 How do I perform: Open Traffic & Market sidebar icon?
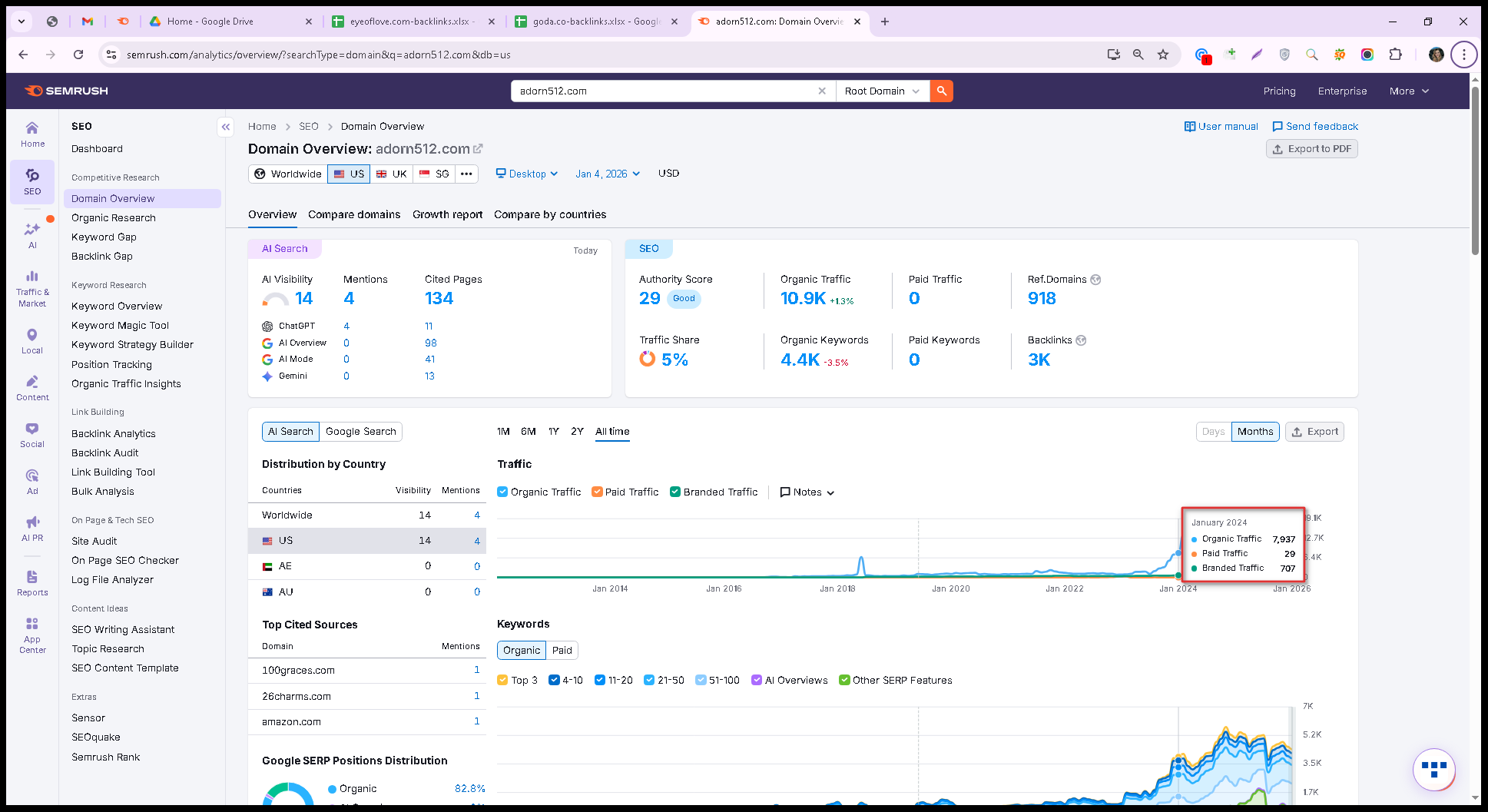point(32,287)
